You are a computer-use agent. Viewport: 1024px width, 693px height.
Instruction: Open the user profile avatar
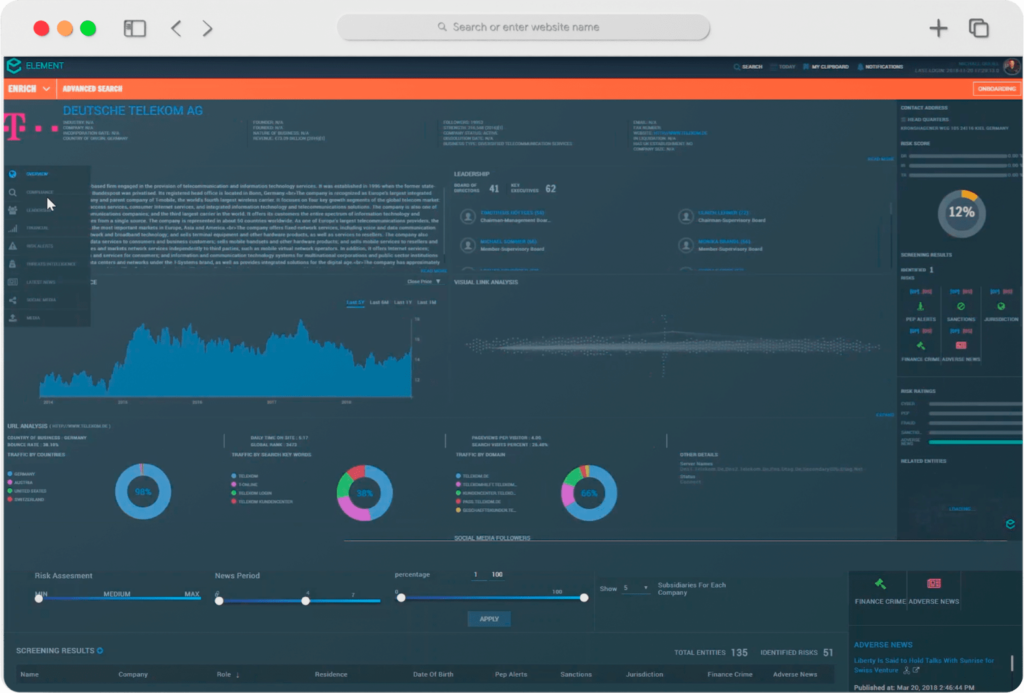point(1012,67)
